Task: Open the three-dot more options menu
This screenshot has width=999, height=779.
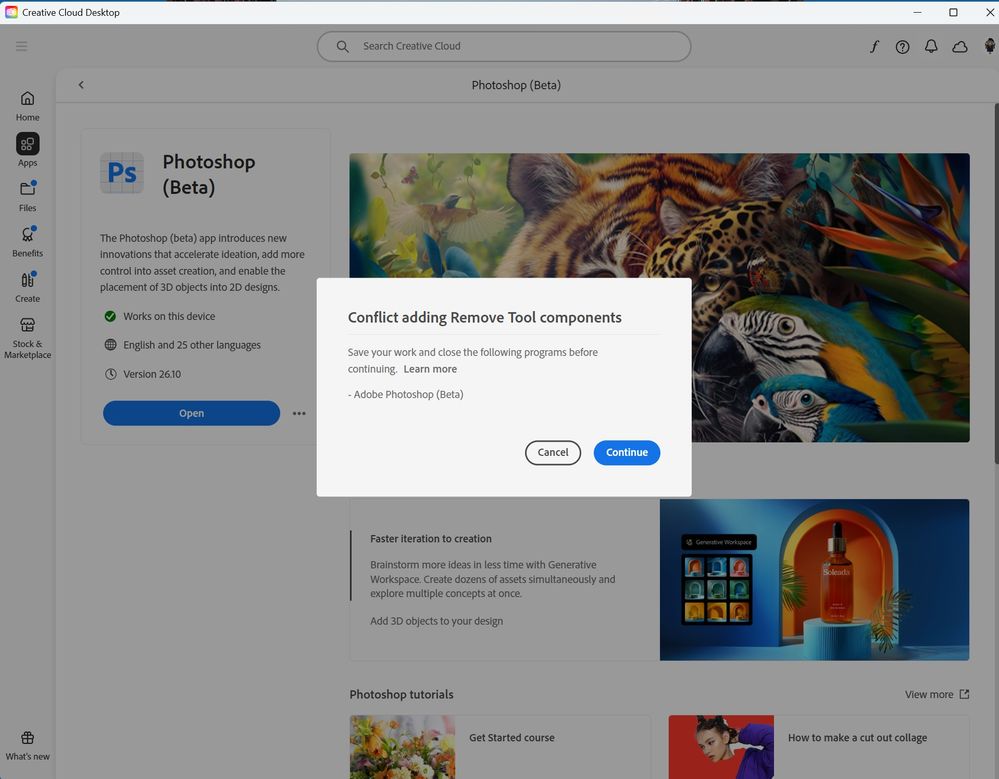Action: tap(299, 413)
